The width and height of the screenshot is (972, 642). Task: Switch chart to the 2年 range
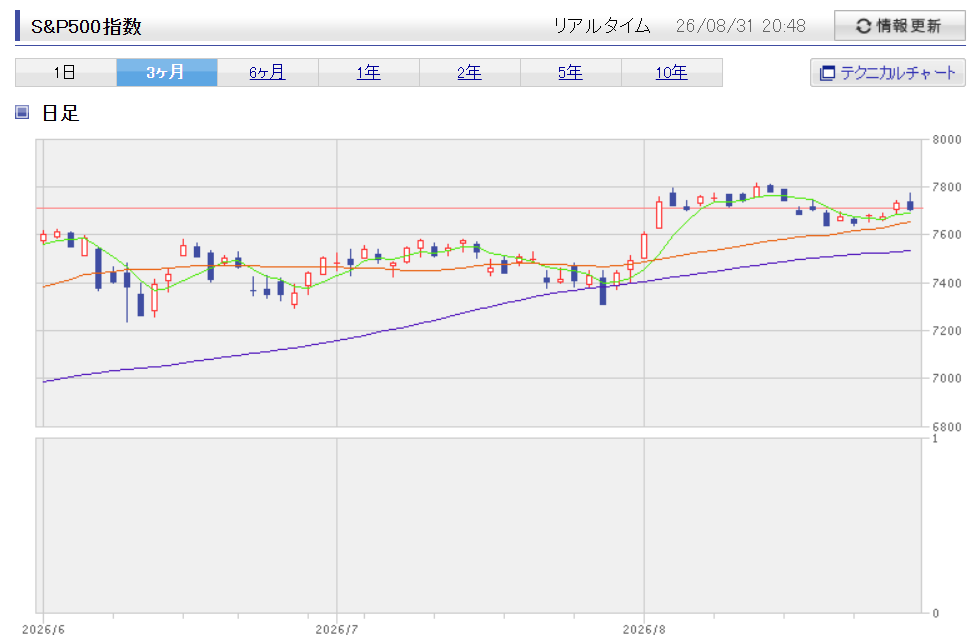click(470, 73)
